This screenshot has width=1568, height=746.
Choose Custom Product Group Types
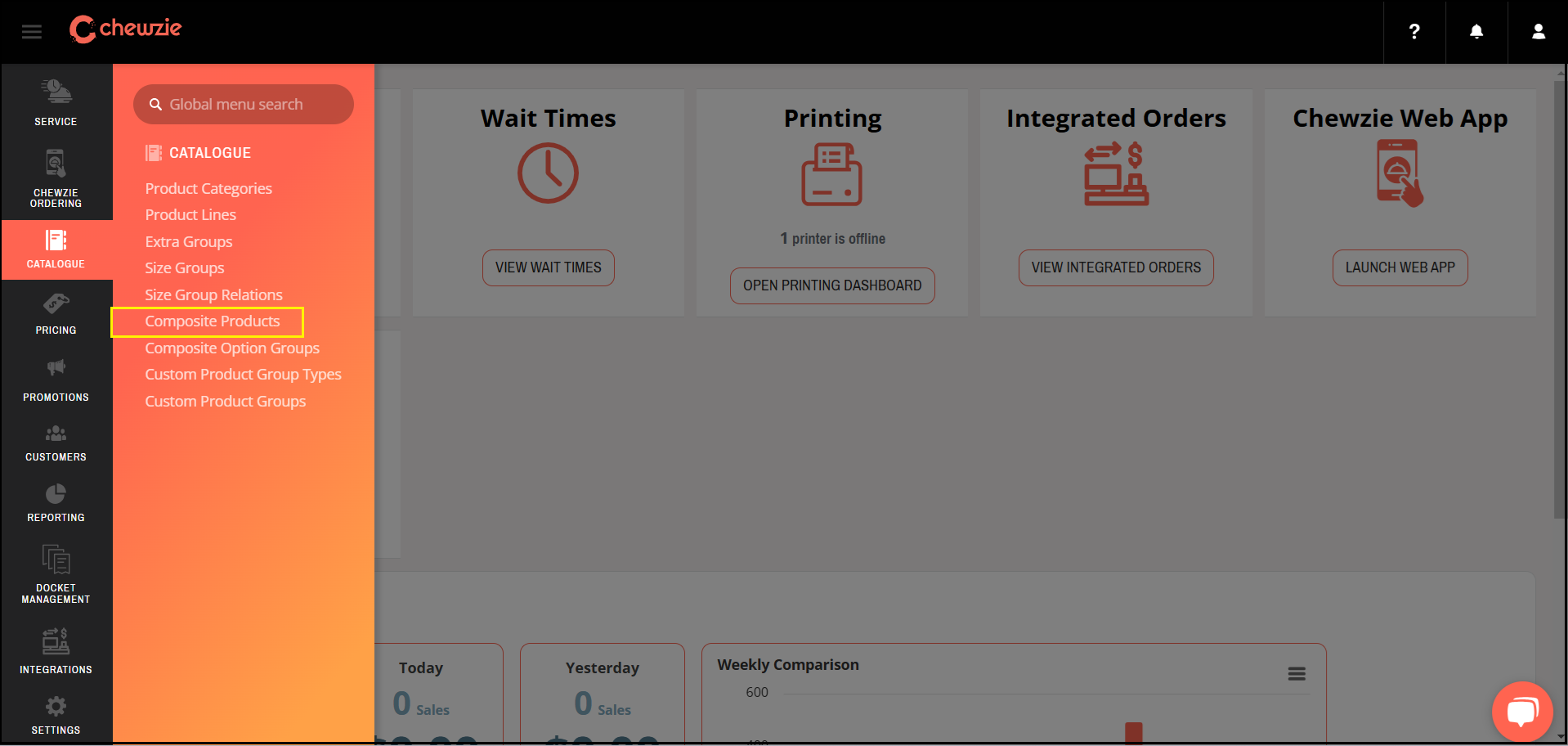point(243,375)
